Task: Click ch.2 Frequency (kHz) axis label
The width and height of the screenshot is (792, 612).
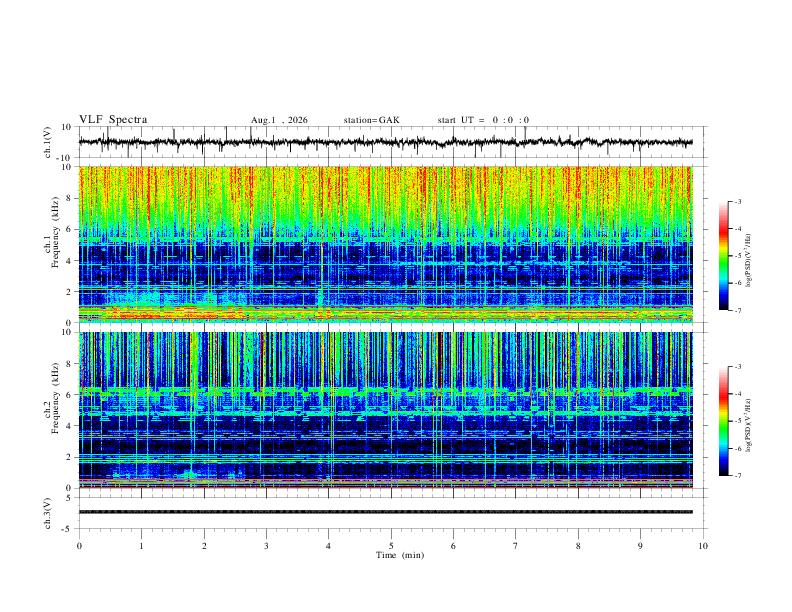Action: [55, 398]
